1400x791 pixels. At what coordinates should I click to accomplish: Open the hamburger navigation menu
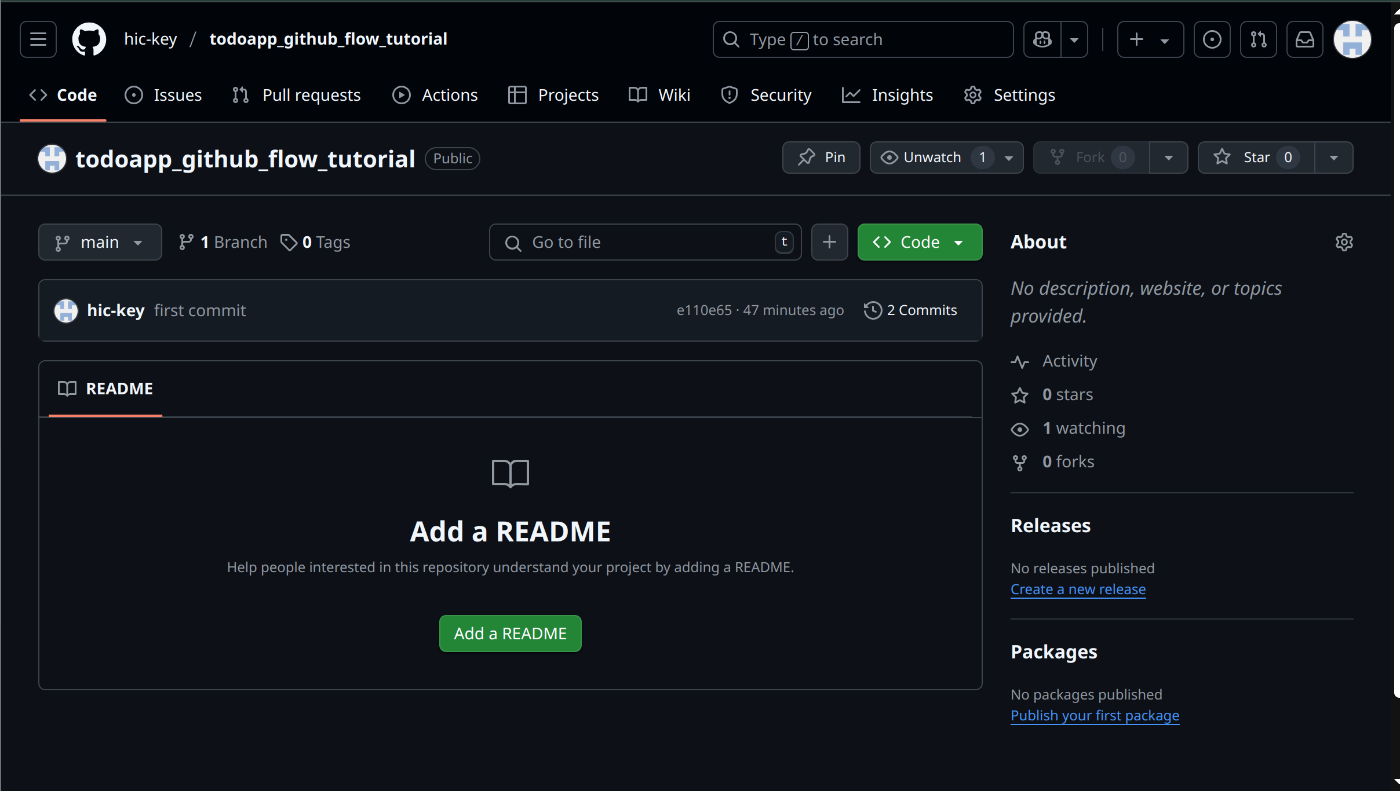point(38,40)
